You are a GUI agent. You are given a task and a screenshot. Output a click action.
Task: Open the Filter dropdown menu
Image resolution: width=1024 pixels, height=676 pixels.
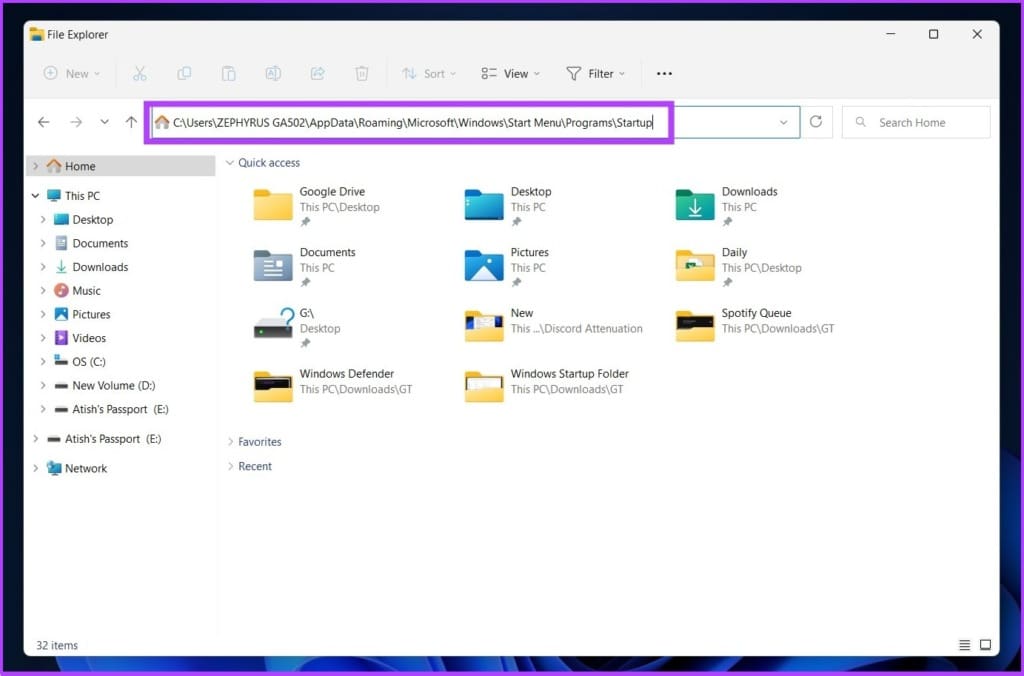tap(596, 74)
